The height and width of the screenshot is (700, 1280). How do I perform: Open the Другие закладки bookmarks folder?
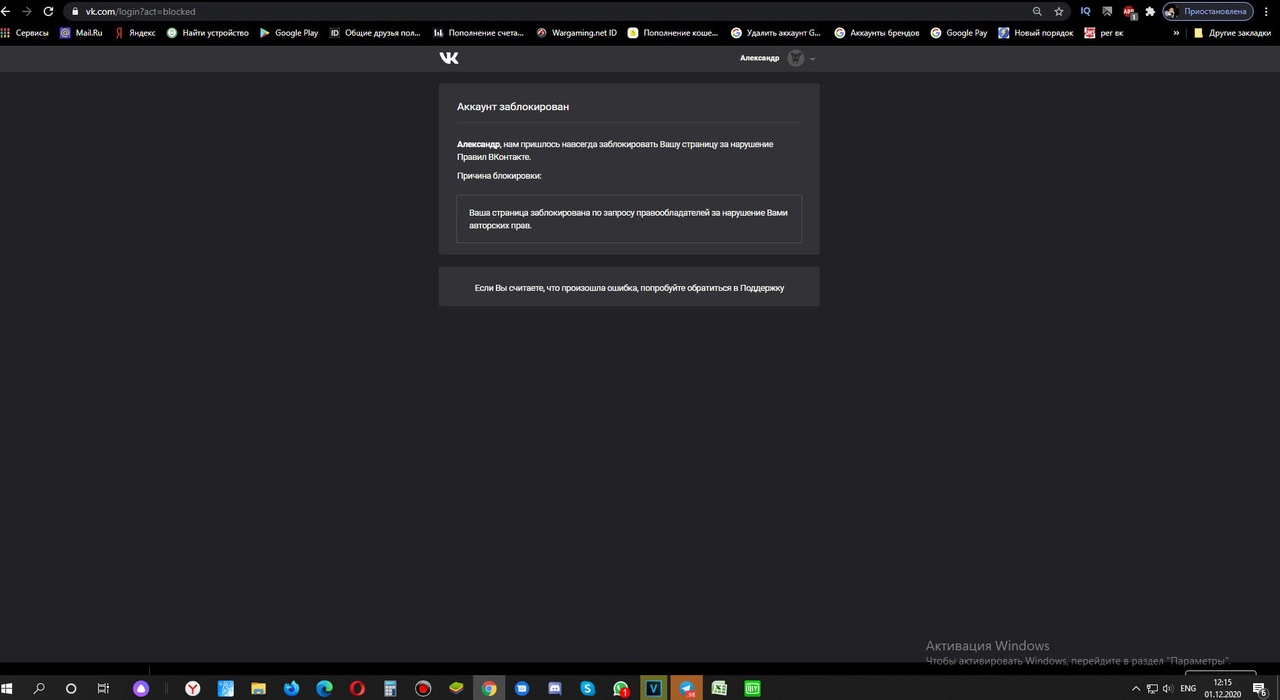(1232, 32)
